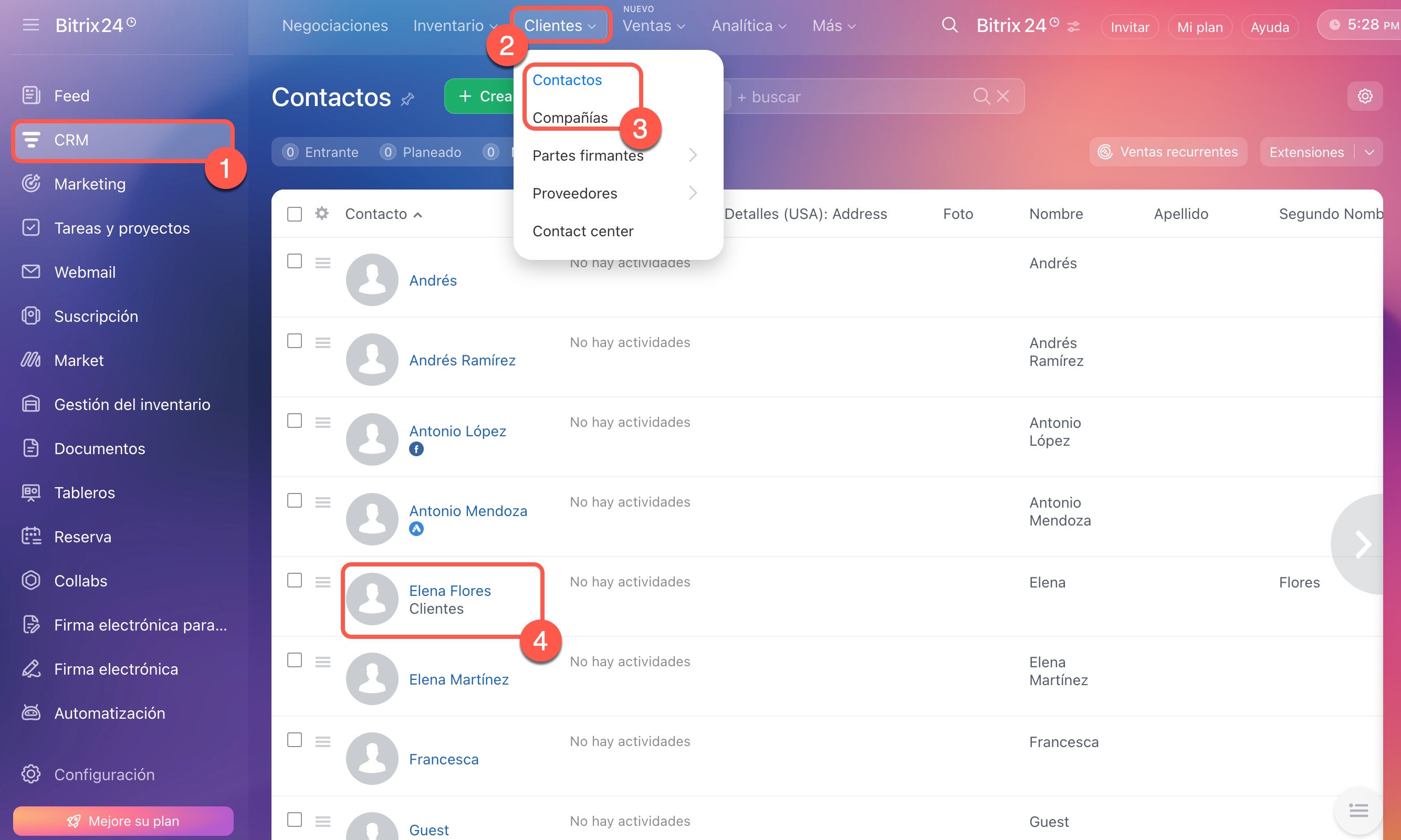The height and width of the screenshot is (840, 1401).
Task: Select Compañías from the Clientes menu
Action: pos(569,118)
